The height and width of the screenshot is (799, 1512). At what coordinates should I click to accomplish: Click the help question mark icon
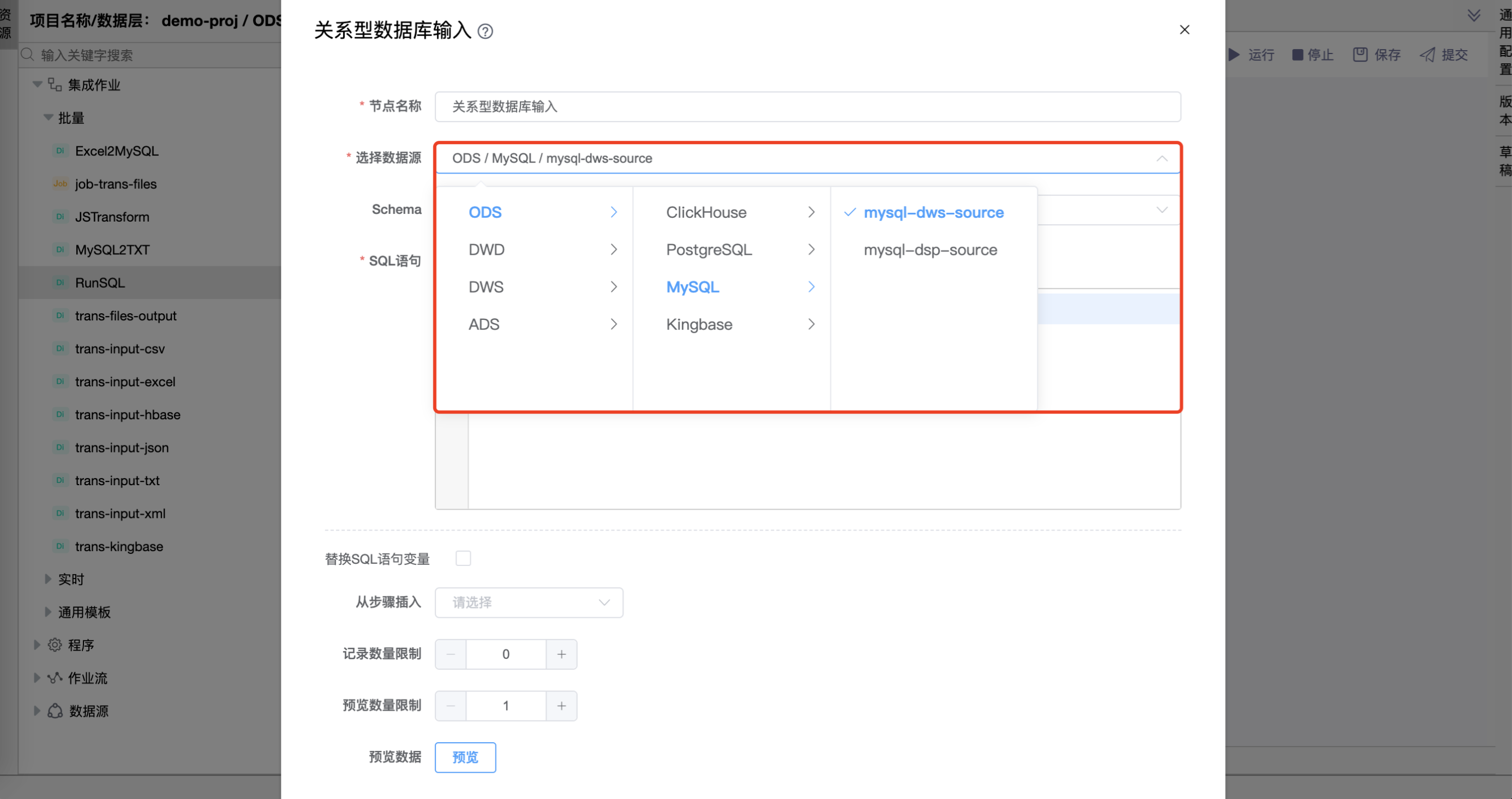pos(485,31)
